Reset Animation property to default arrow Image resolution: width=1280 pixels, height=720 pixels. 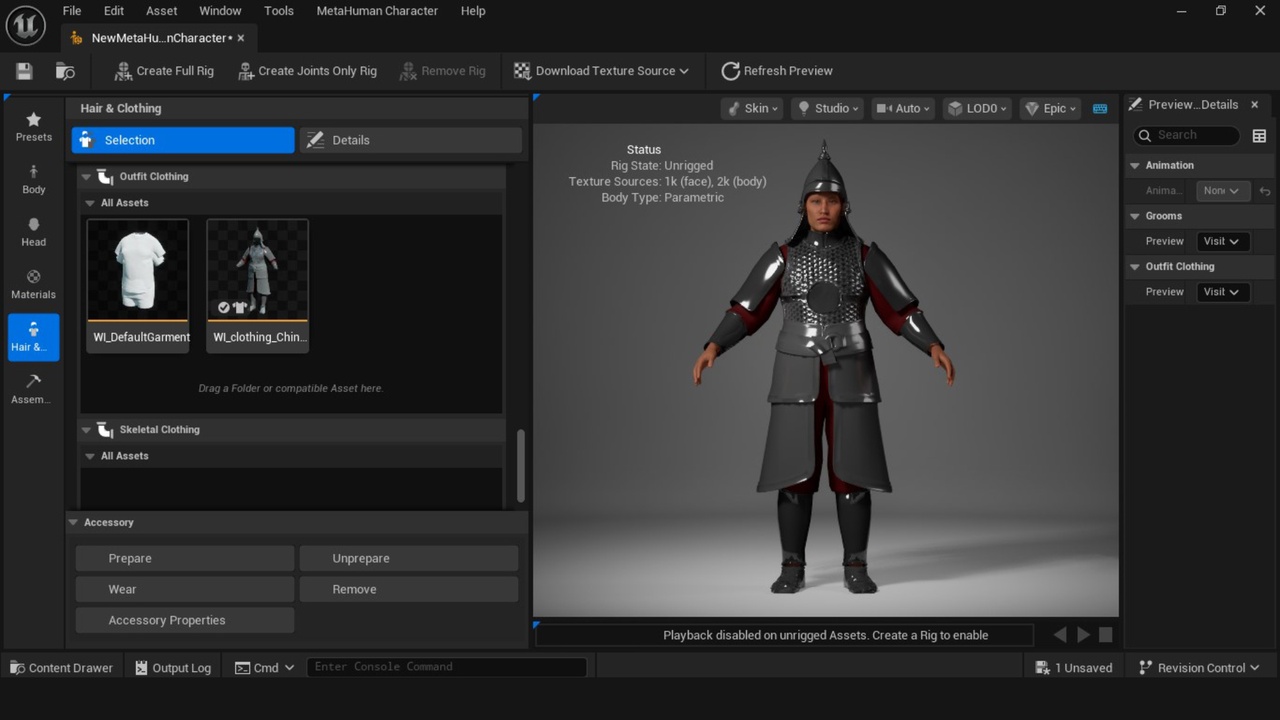[1265, 191]
